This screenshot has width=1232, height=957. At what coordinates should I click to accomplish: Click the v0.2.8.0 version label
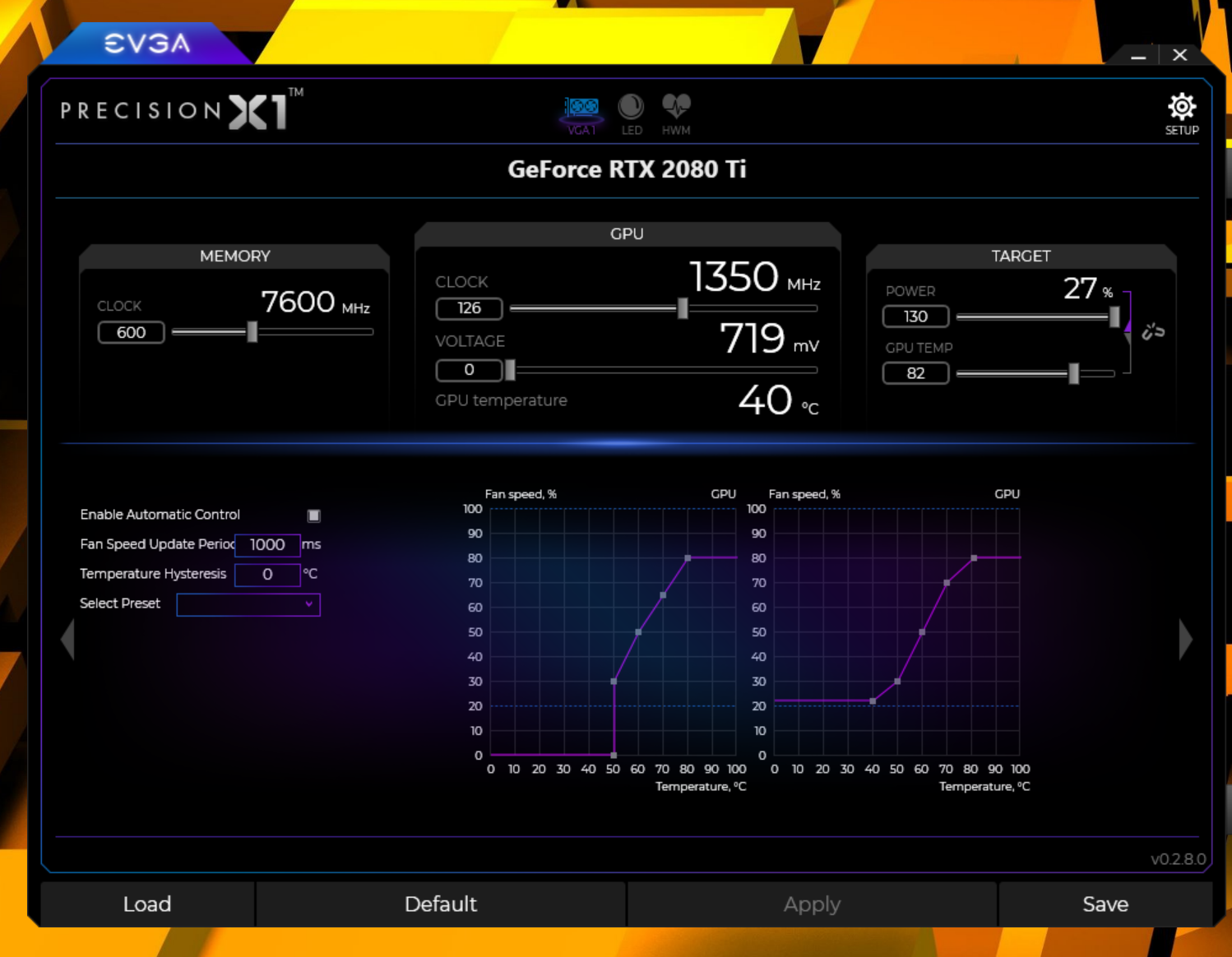[x=1178, y=859]
